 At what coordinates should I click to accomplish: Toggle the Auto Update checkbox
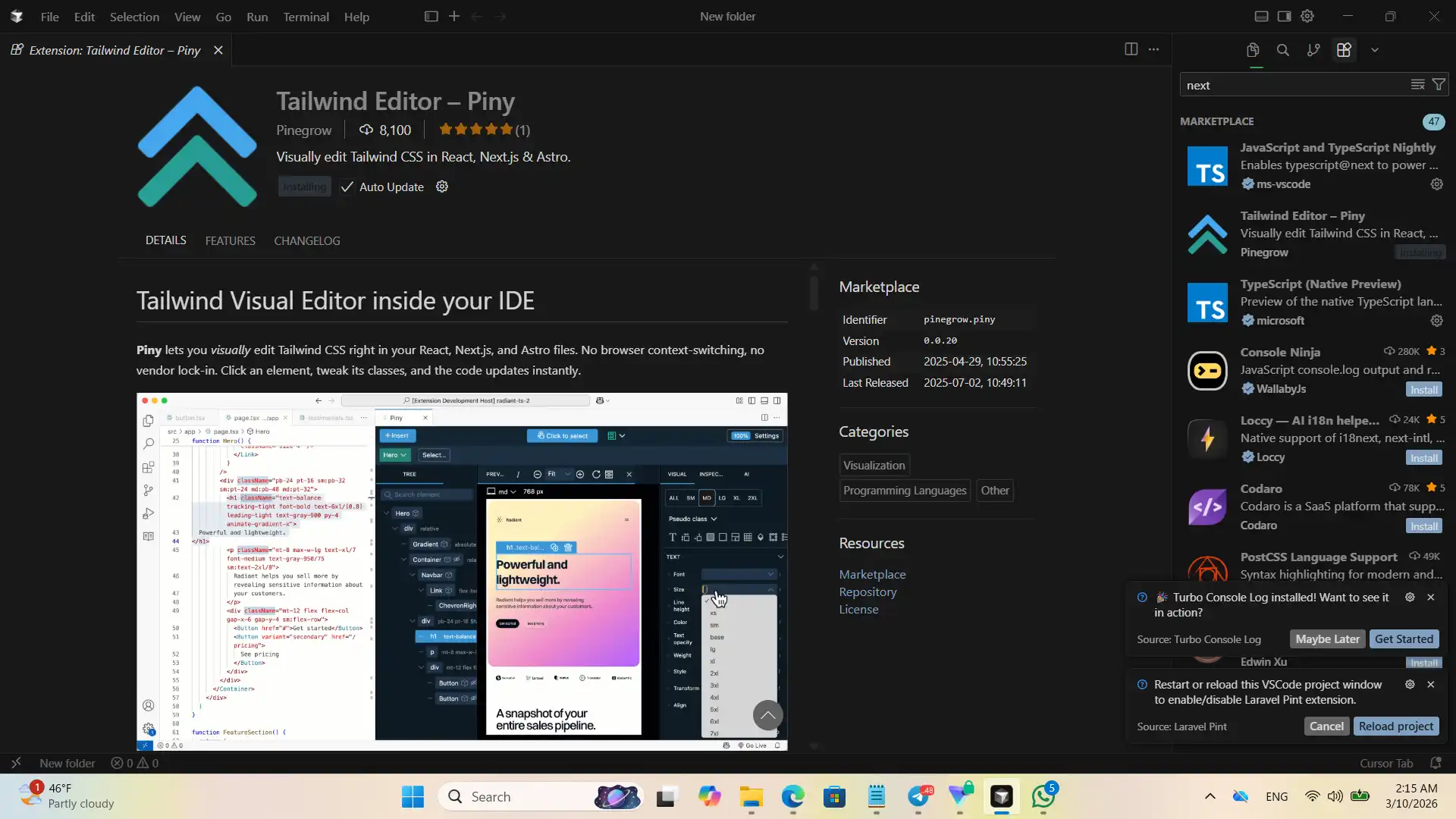pyautogui.click(x=347, y=187)
